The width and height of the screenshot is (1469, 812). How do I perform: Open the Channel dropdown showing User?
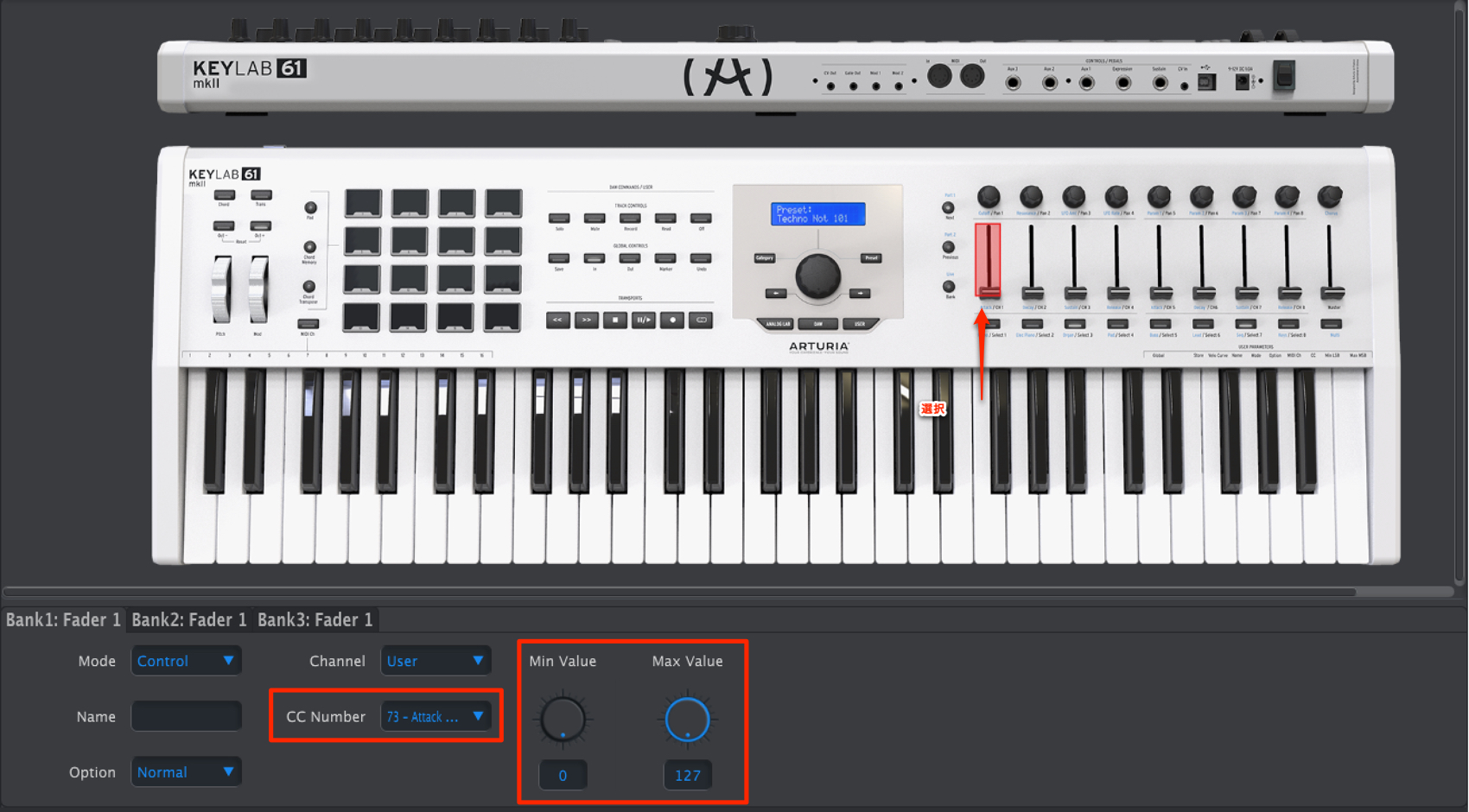[x=436, y=661]
